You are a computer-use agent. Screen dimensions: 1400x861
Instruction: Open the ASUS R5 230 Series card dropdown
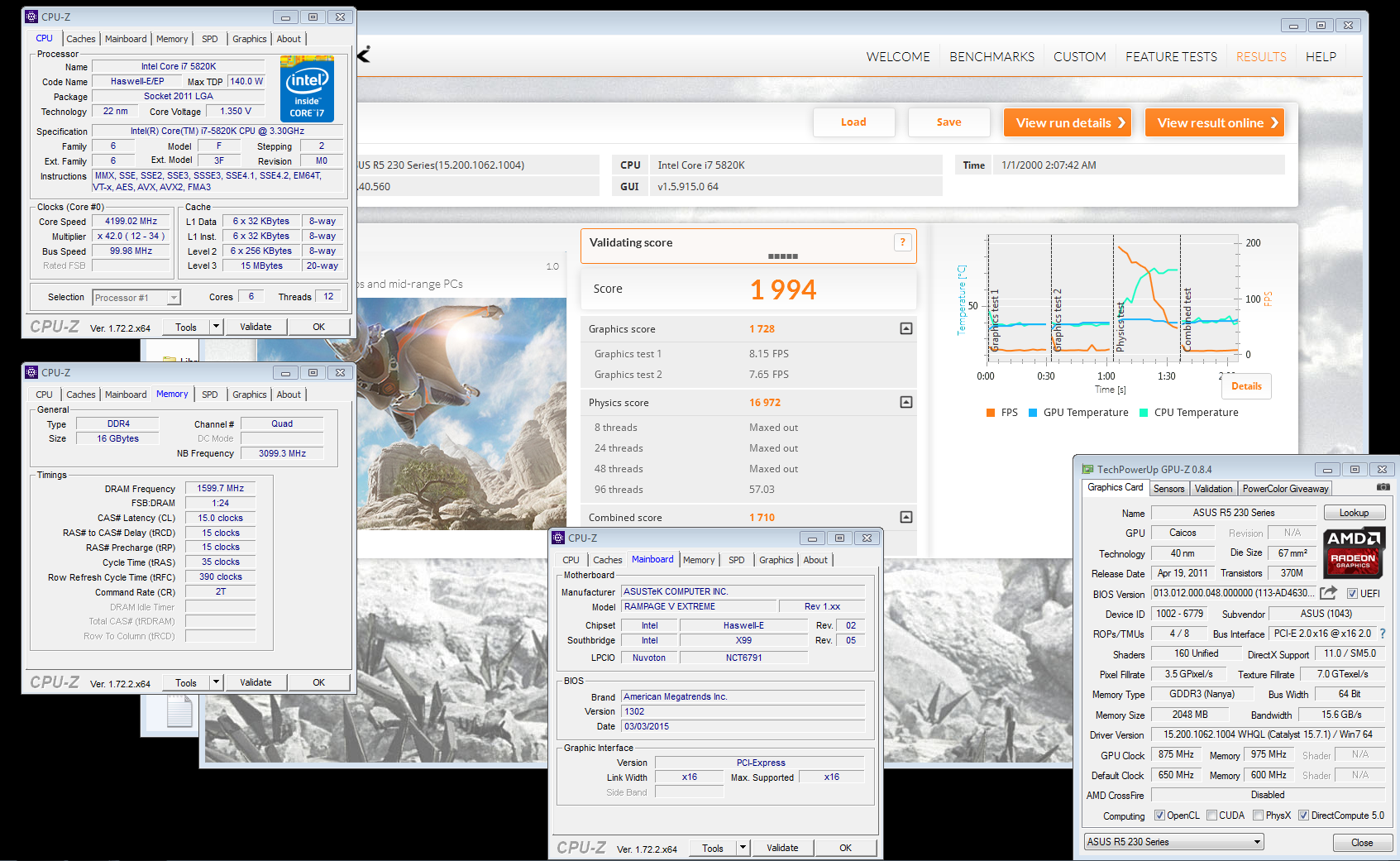pyautogui.click(x=1174, y=842)
